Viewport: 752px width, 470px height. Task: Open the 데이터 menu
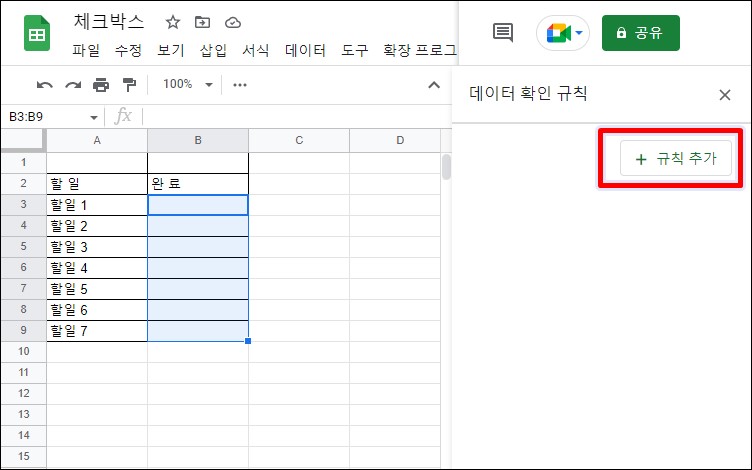(x=305, y=50)
